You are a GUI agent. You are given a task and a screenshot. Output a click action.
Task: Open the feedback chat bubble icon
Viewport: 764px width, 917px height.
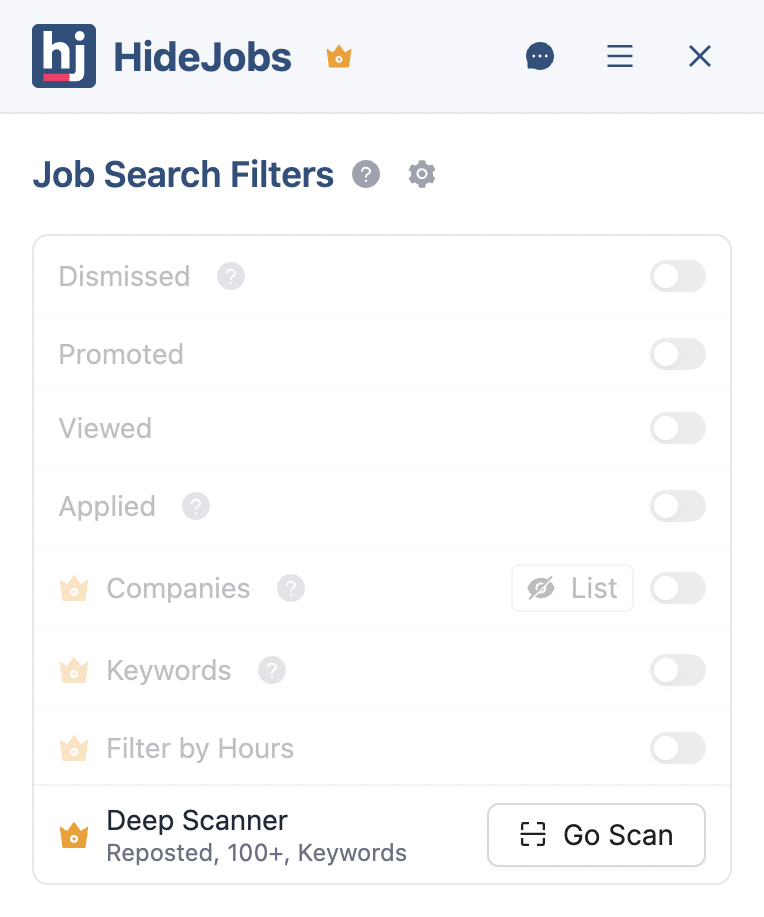point(540,56)
